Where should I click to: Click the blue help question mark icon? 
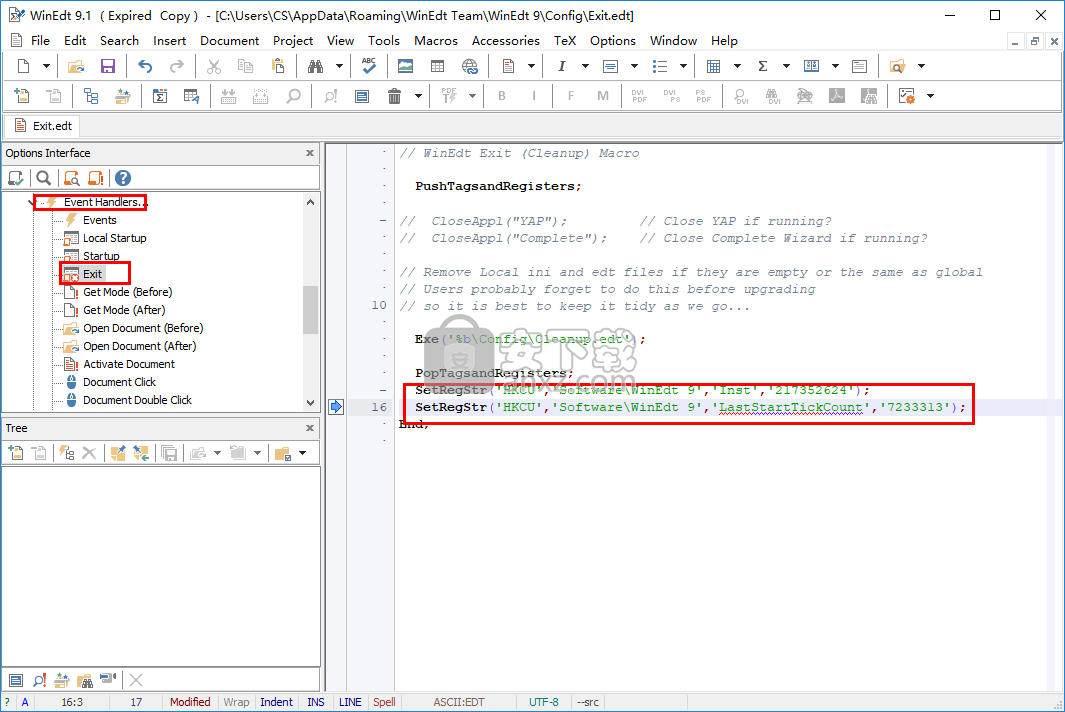coord(123,178)
